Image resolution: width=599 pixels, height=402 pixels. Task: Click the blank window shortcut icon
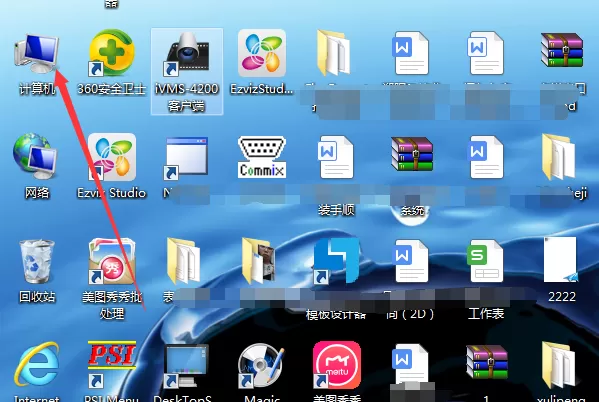(x=186, y=158)
